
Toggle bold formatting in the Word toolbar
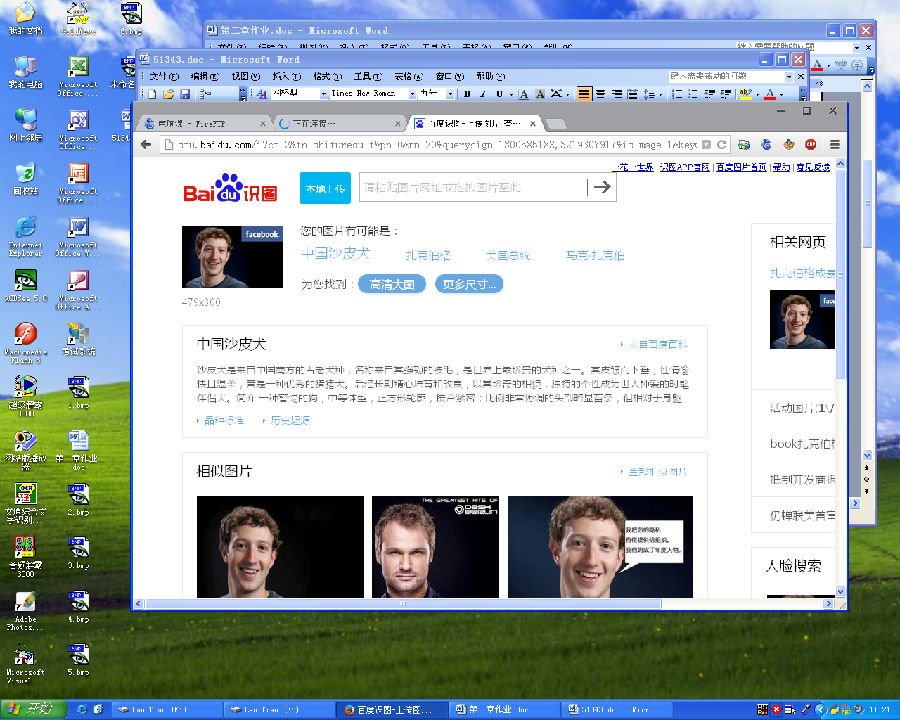(467, 94)
